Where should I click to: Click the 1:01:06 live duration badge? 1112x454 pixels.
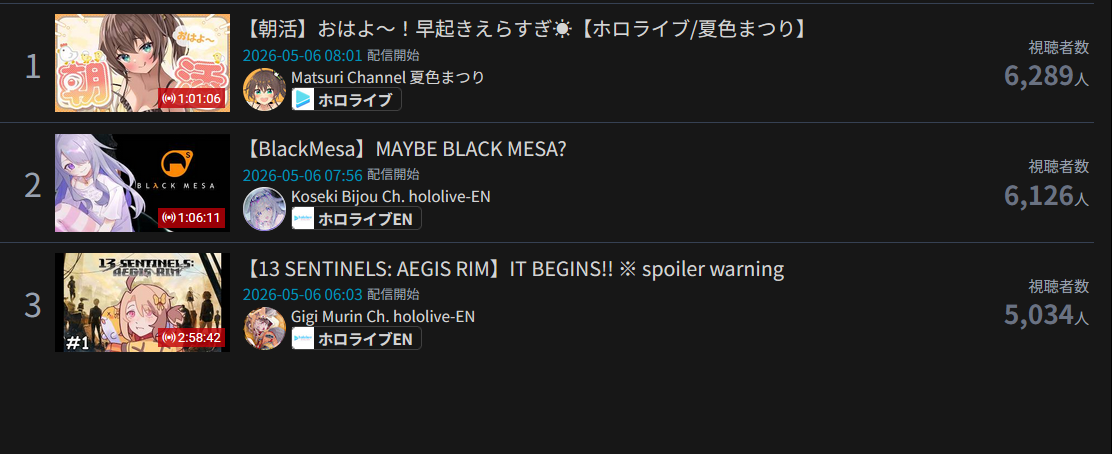point(192,98)
